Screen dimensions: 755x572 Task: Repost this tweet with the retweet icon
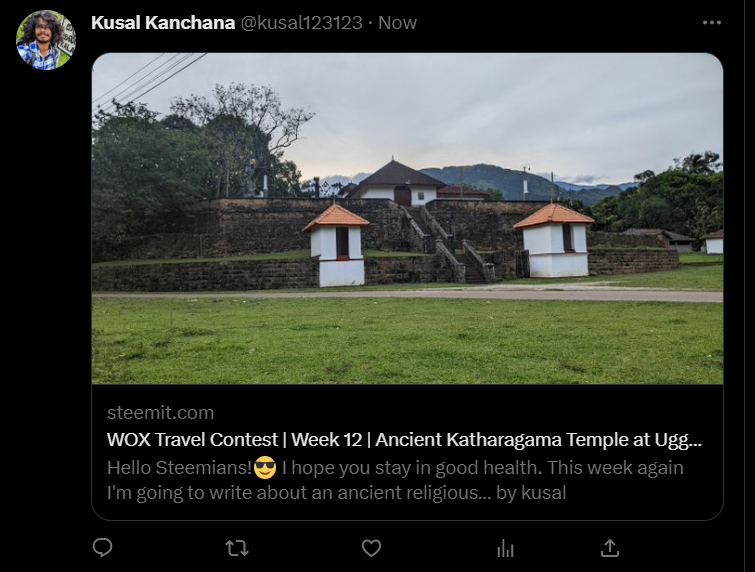click(237, 548)
